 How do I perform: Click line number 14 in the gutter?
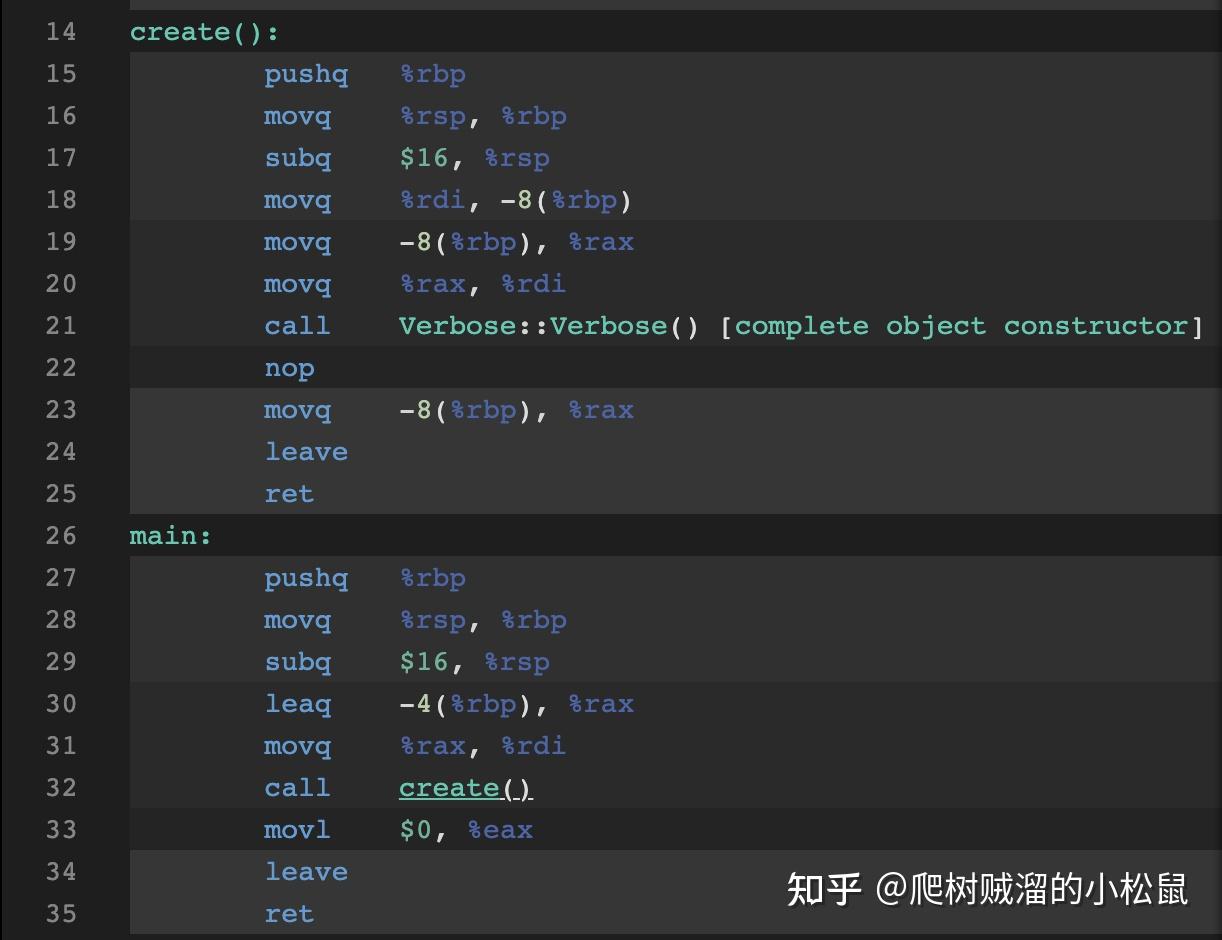(x=60, y=31)
